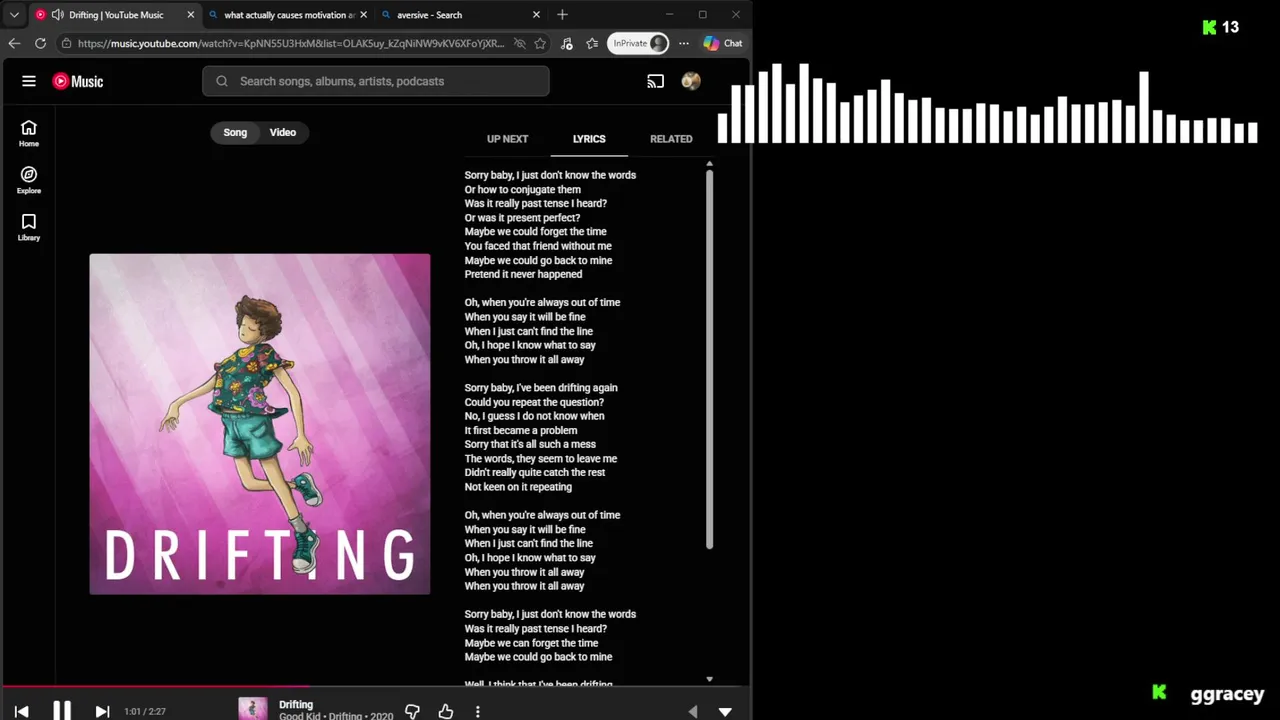The image size is (1280, 720).
Task: Like the song Drifting
Action: pyautogui.click(x=446, y=711)
